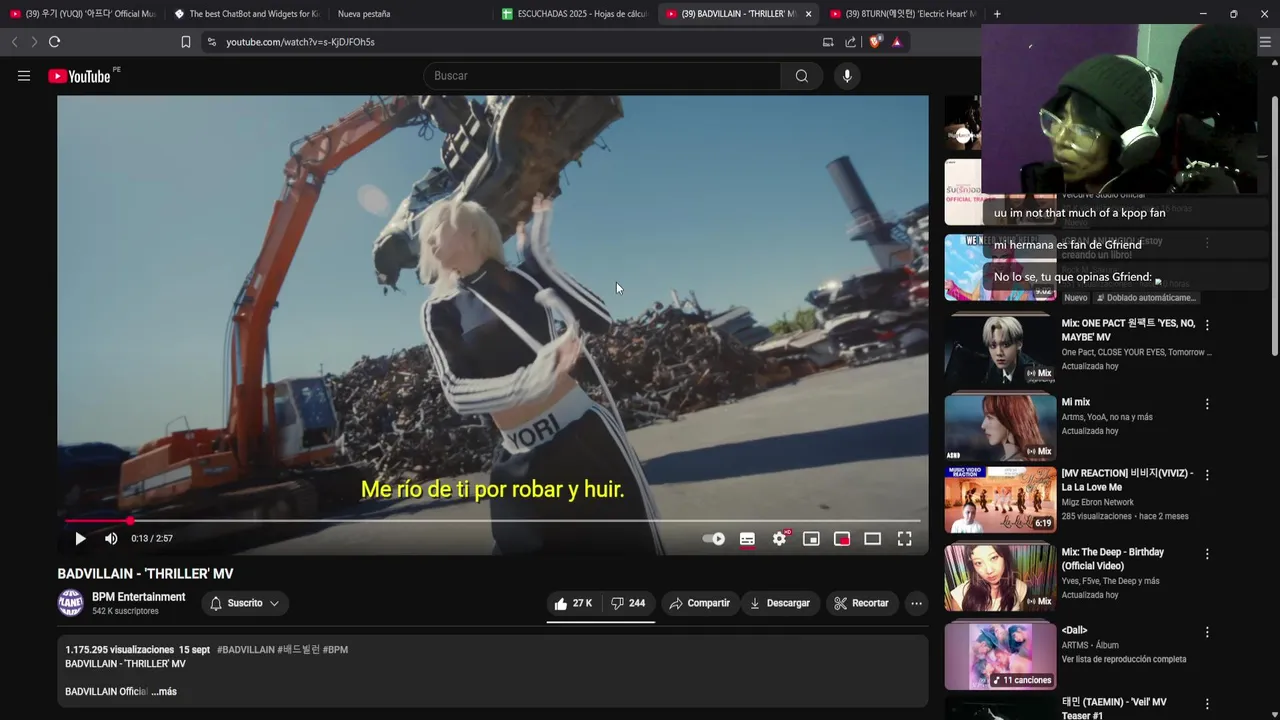Viewport: 1280px width, 720px height.
Task: Close the BADVILLAIN THRILLER tab
Action: click(808, 14)
